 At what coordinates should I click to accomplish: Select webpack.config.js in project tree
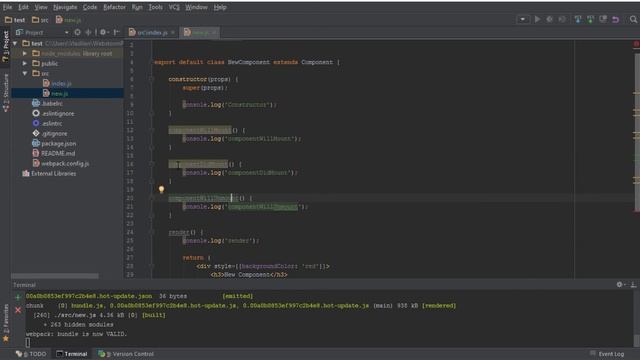pos(60,163)
